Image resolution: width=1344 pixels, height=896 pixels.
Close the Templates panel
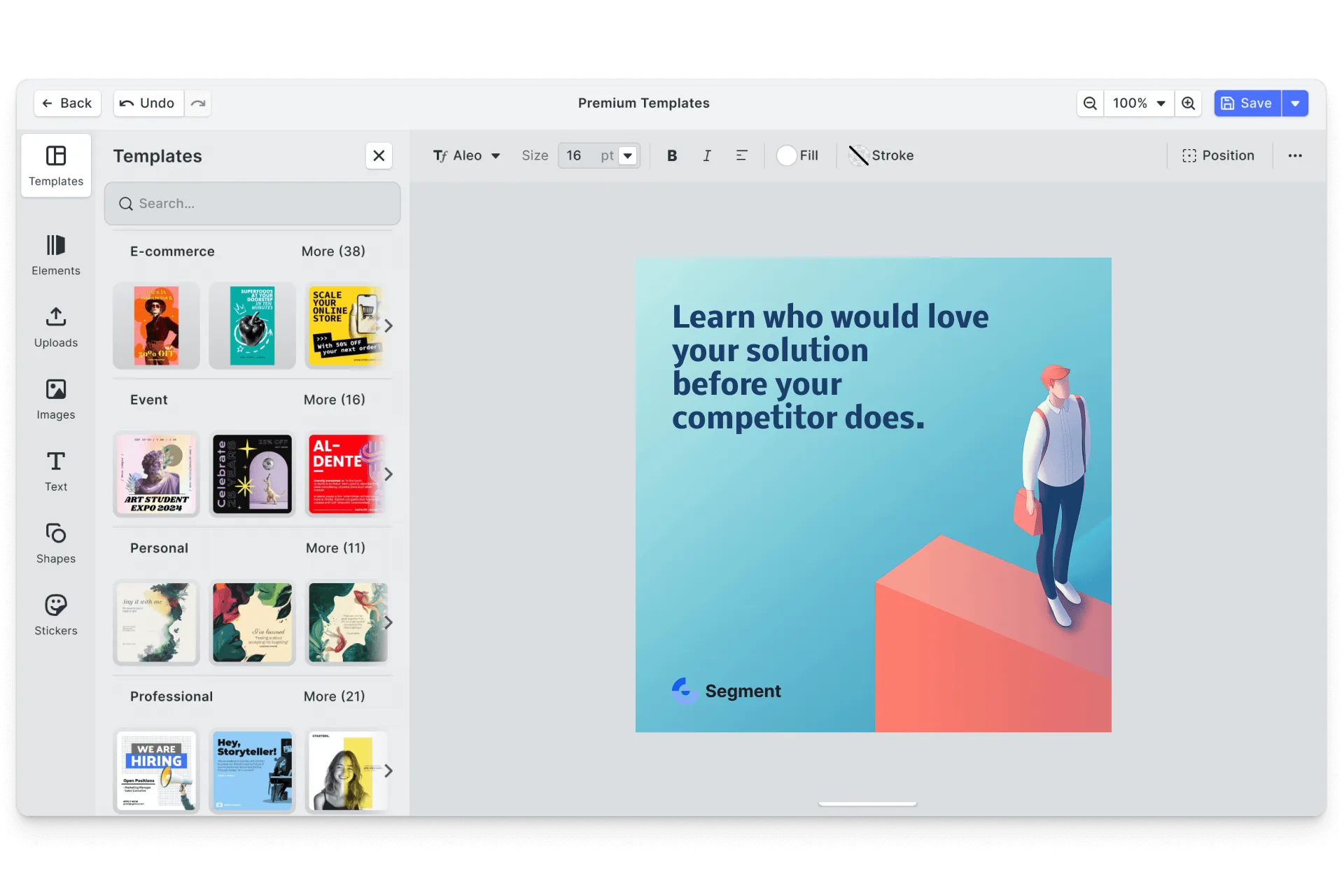coord(379,155)
